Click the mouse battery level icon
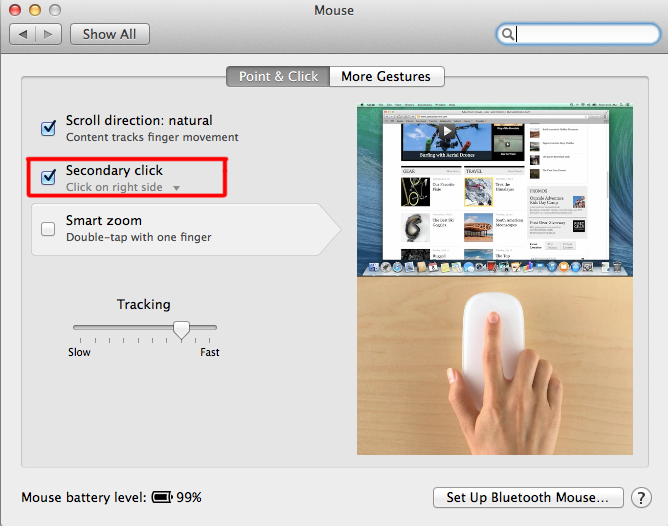The width and height of the screenshot is (668, 526). (x=162, y=497)
